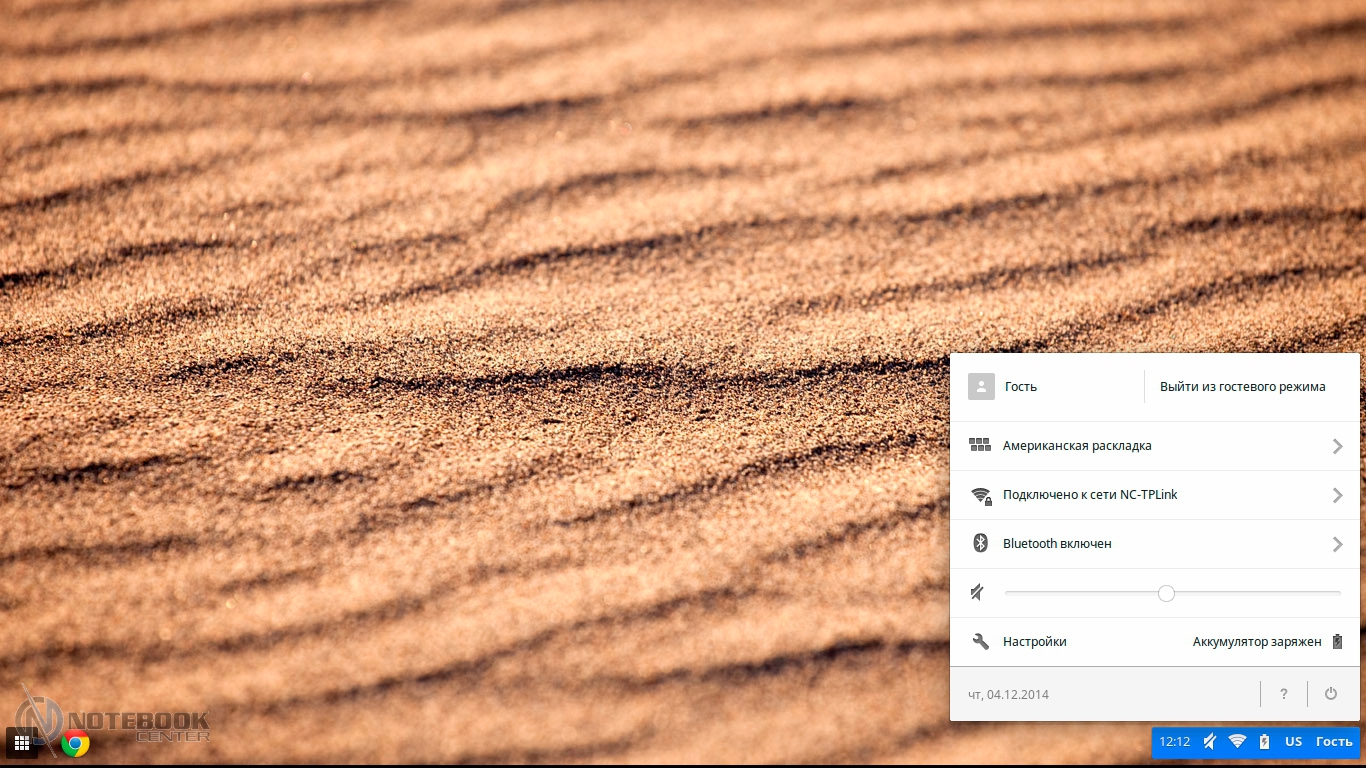Launch Google Chrome from the shelf

tap(75, 743)
